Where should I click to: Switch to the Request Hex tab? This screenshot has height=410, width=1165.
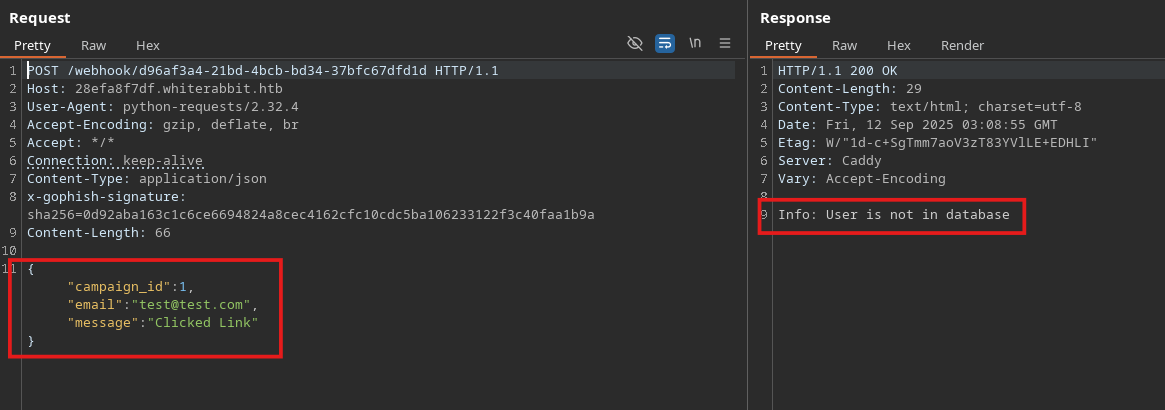[x=148, y=45]
